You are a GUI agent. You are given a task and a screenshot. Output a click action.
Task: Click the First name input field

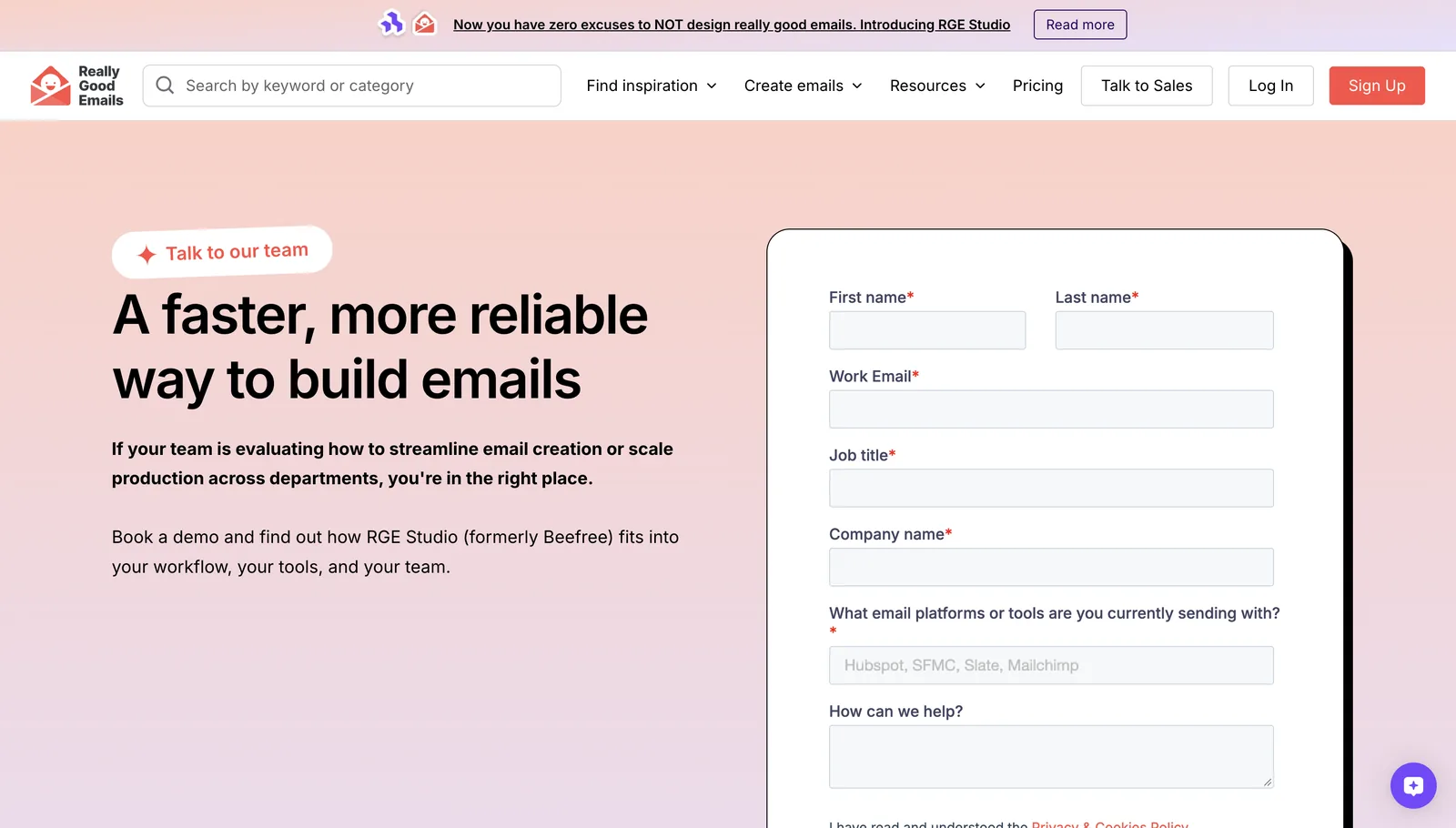tap(927, 330)
